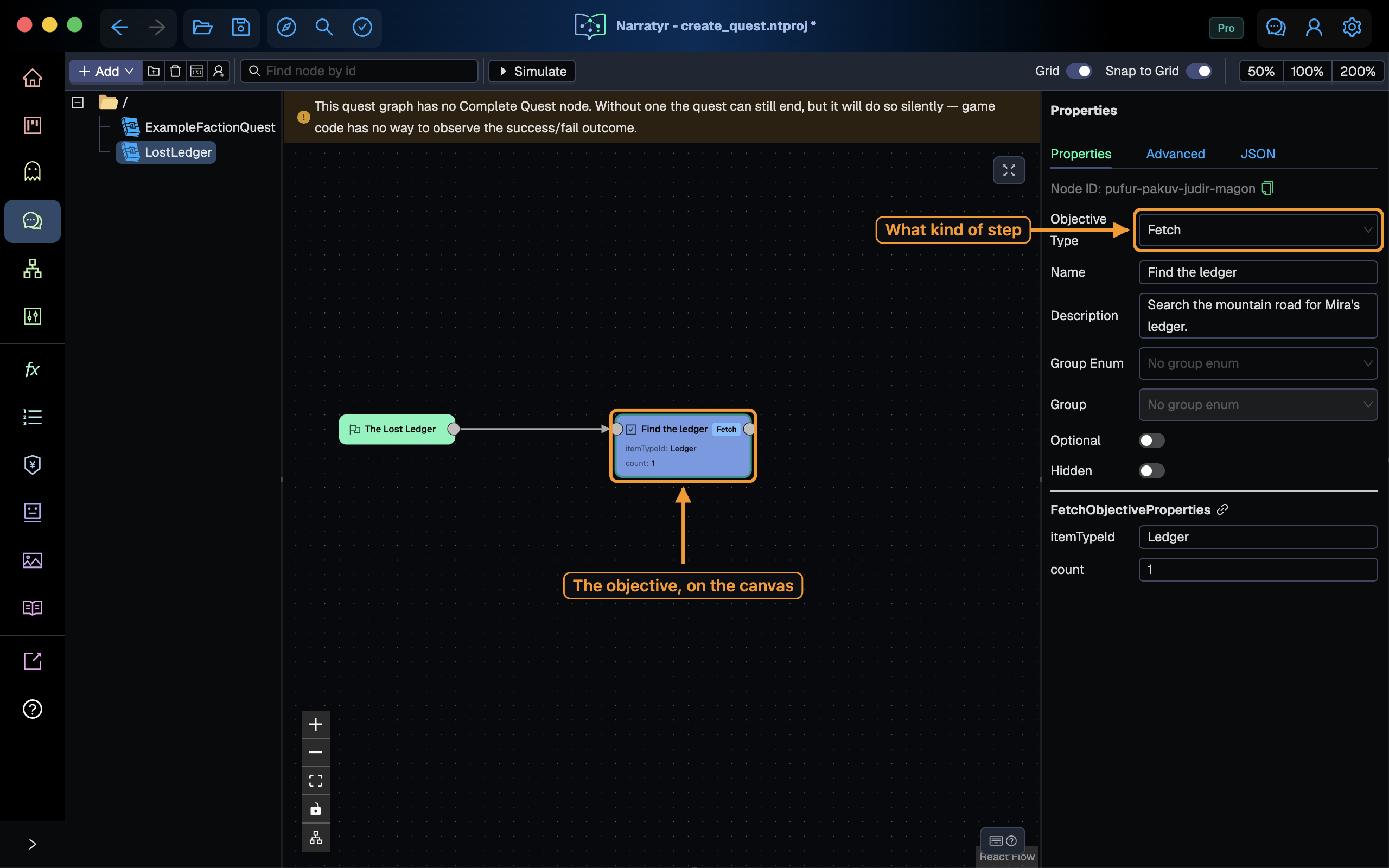This screenshot has height=868, width=1389.
Task: Click the ghost character icon in sidebar
Action: coord(32,171)
